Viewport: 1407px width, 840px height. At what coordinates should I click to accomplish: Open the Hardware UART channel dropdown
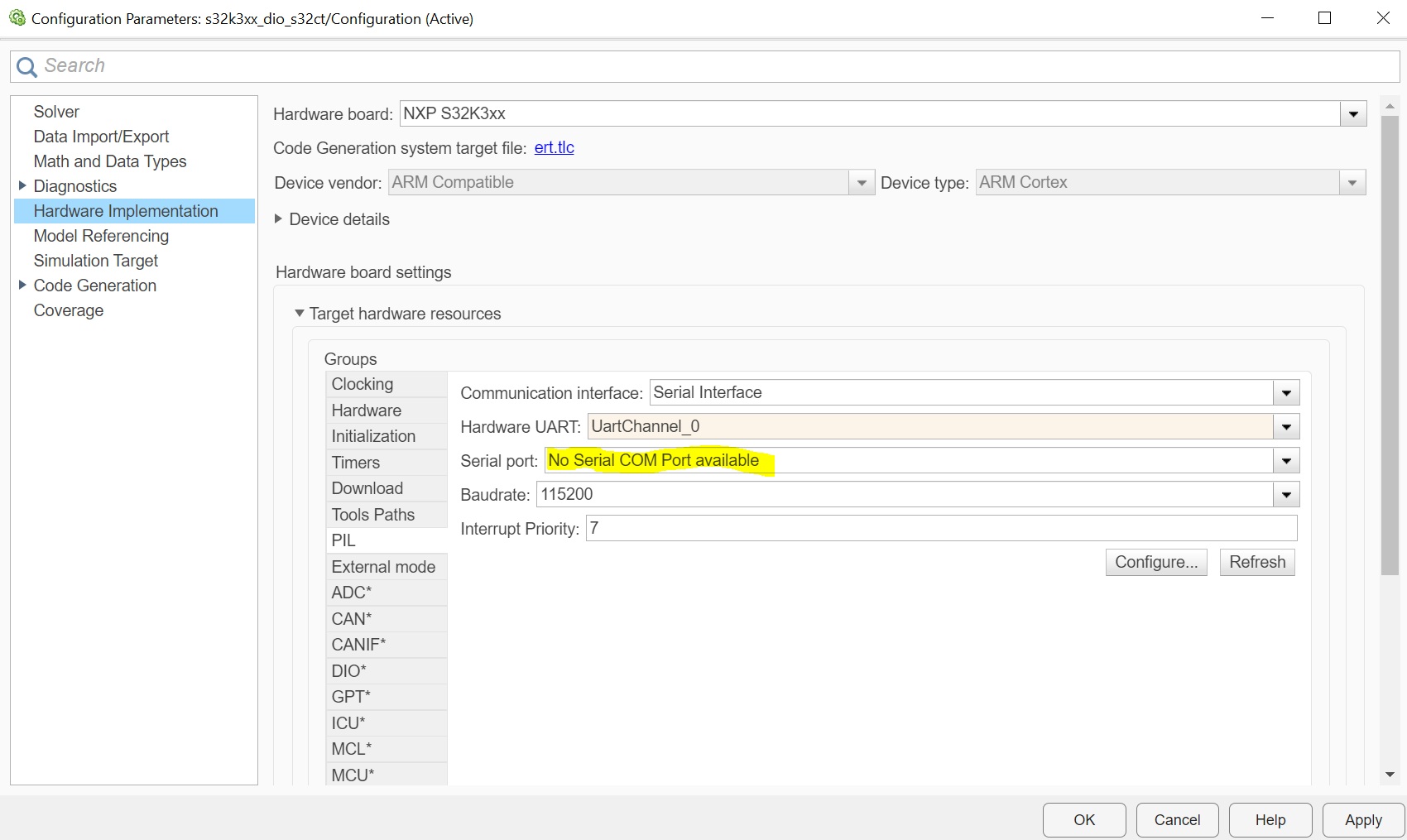1285,426
